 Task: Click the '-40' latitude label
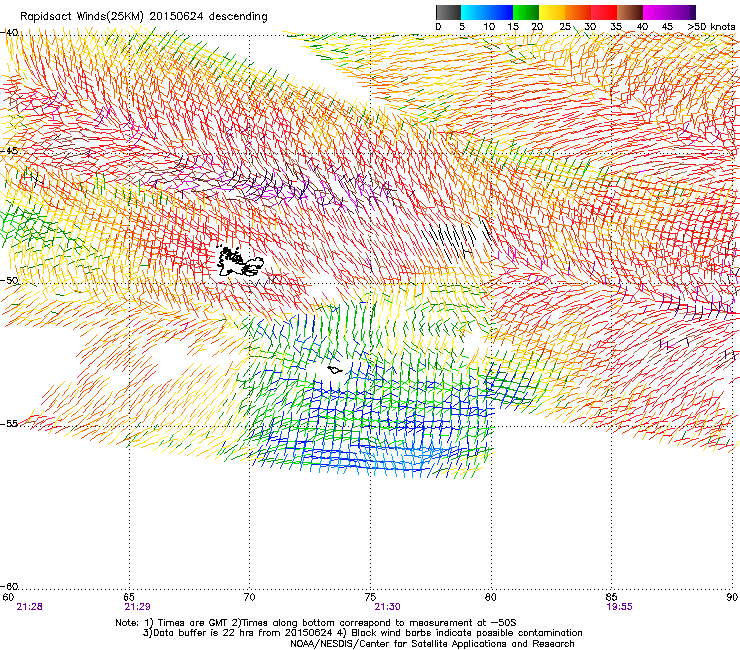tap(9, 33)
